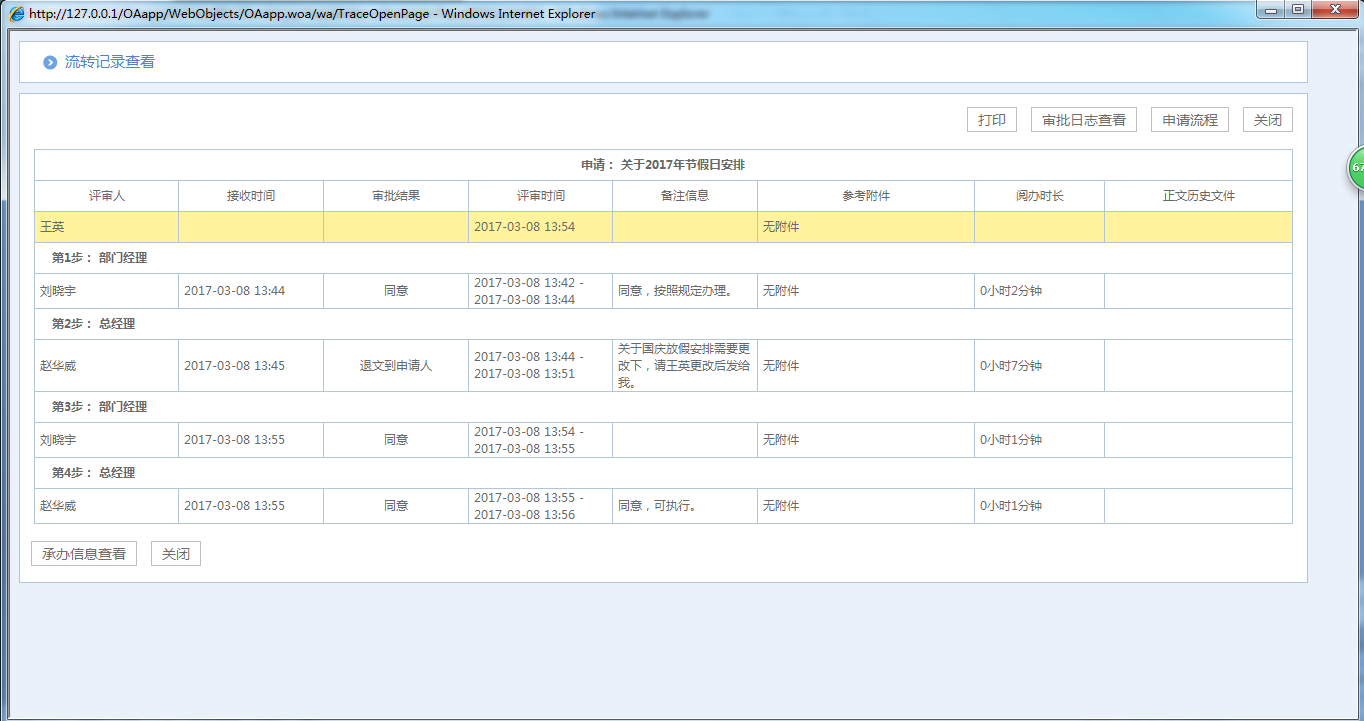1364x721 pixels.
Task: Click the remark 同意，按照规定办理。
Action: [675, 291]
